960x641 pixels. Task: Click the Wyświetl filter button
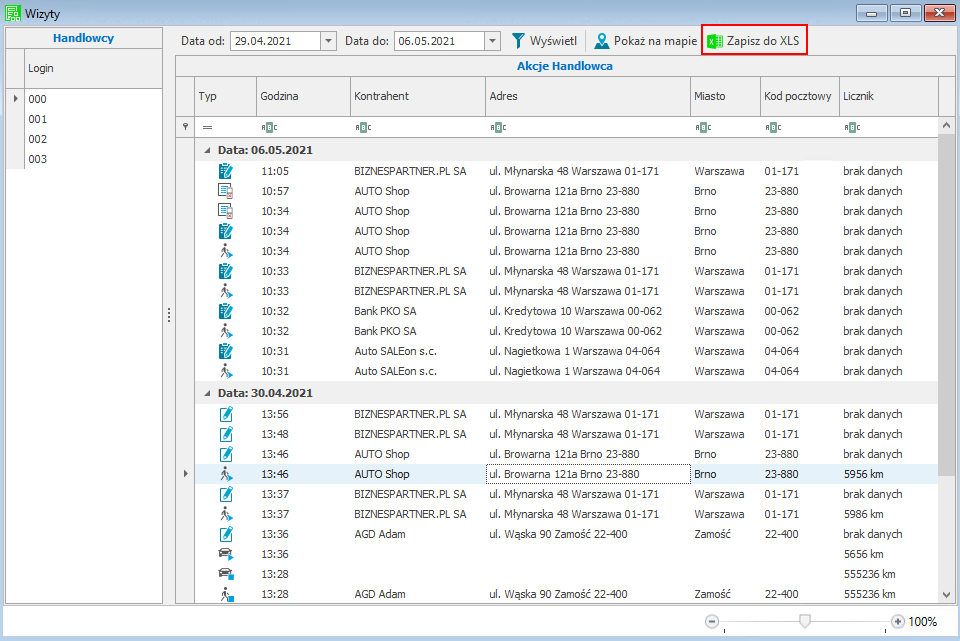point(544,41)
